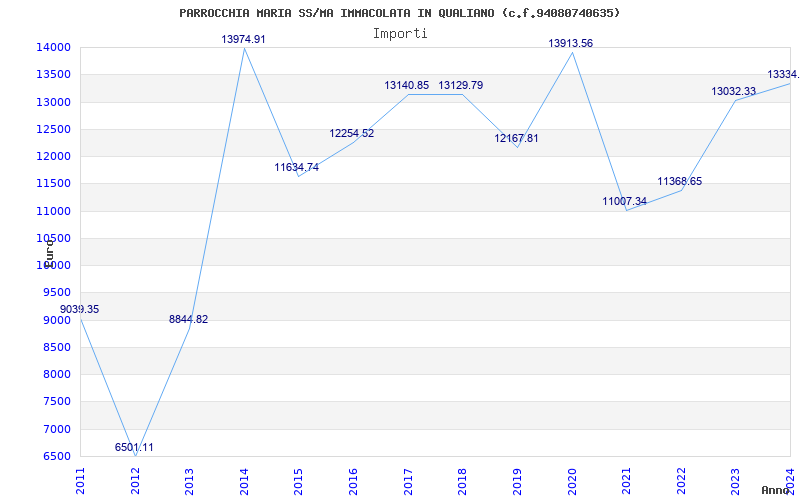Select the x-axis year label 2022

[x=681, y=482]
